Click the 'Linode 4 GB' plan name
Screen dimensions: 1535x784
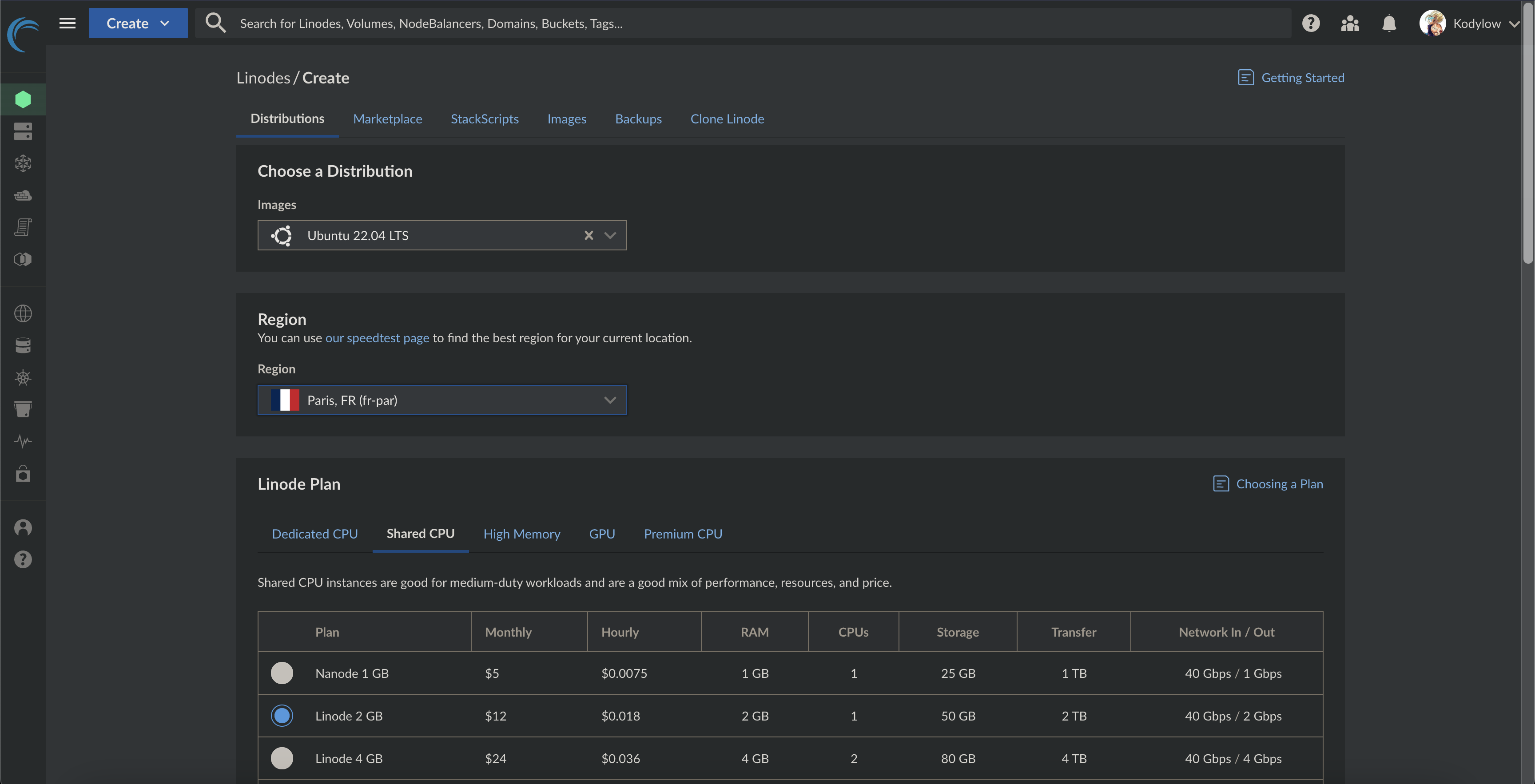click(x=349, y=758)
